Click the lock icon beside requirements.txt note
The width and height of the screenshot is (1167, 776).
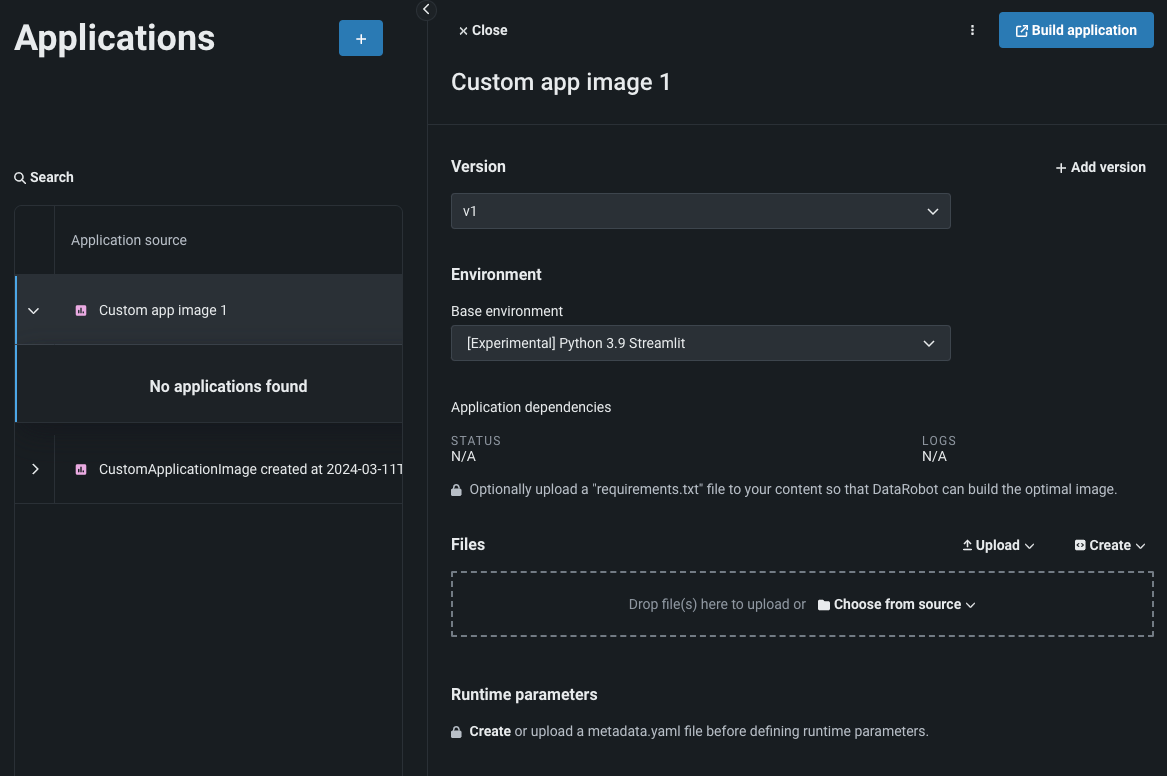(456, 491)
